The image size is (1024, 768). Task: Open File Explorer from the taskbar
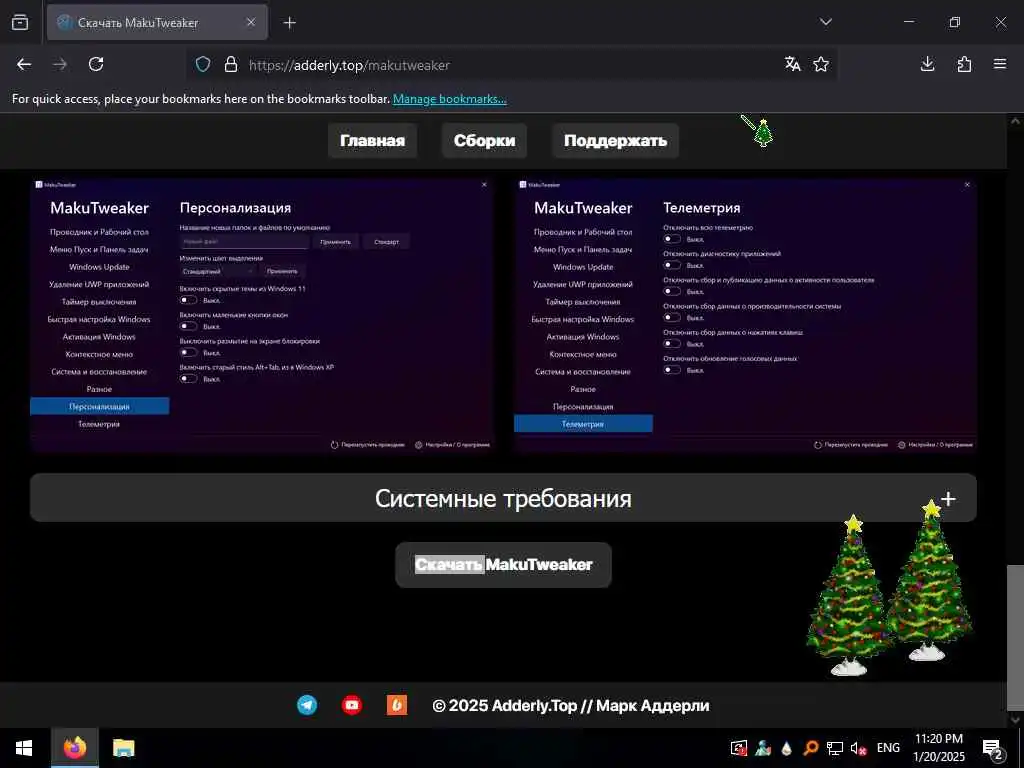123,748
